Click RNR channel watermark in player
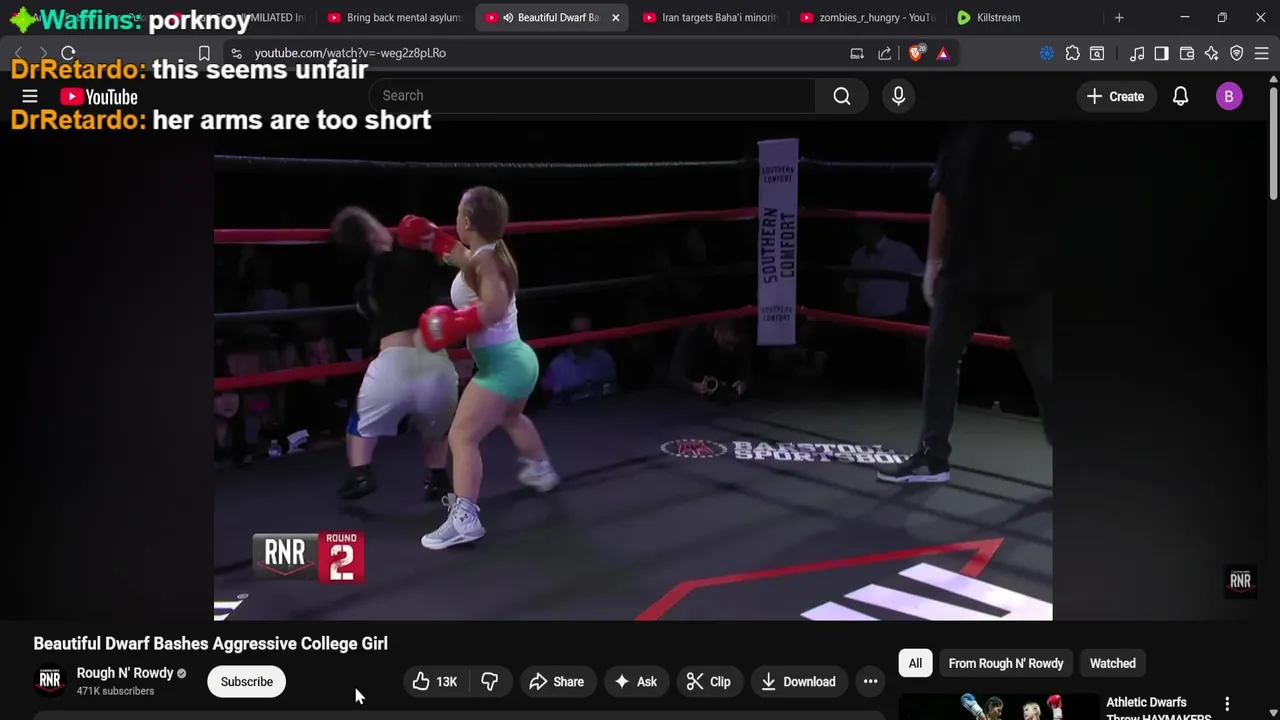The width and height of the screenshot is (1280, 720). [x=1240, y=581]
